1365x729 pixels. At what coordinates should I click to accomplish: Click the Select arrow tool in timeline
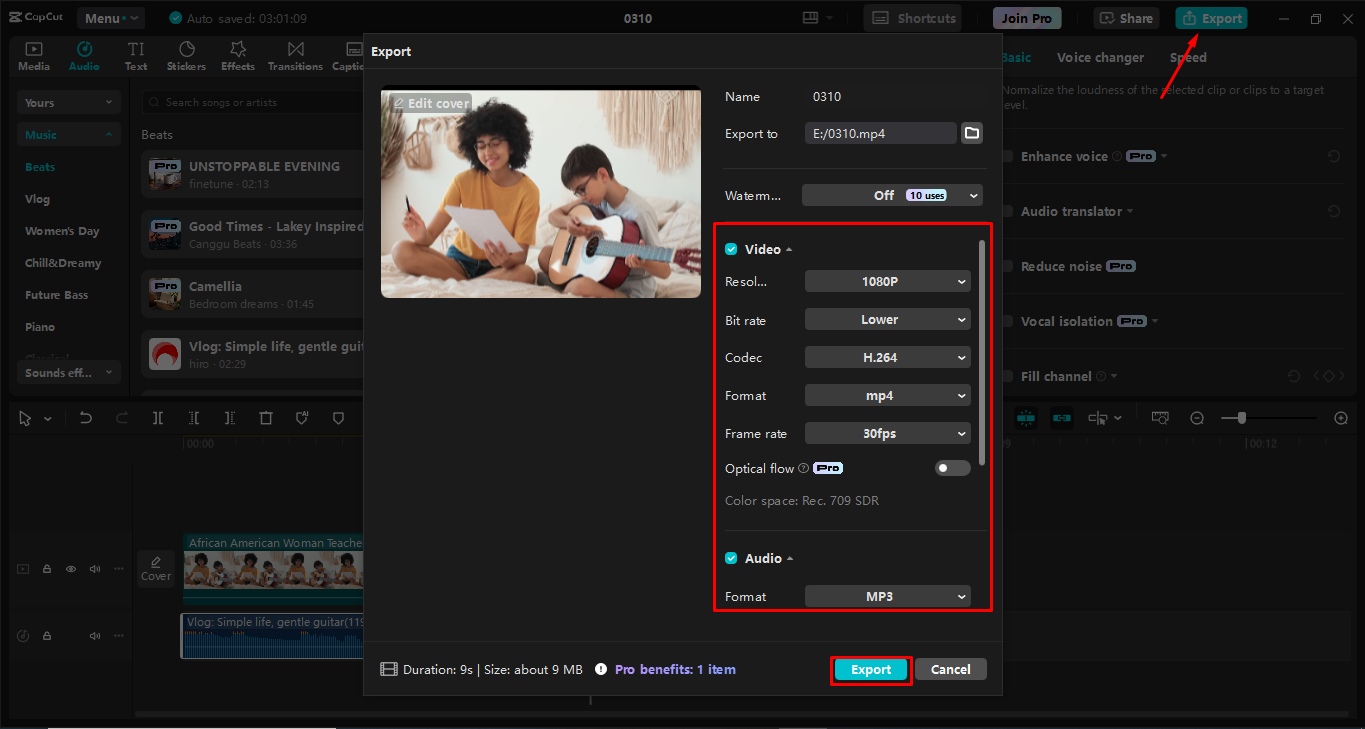(26, 418)
